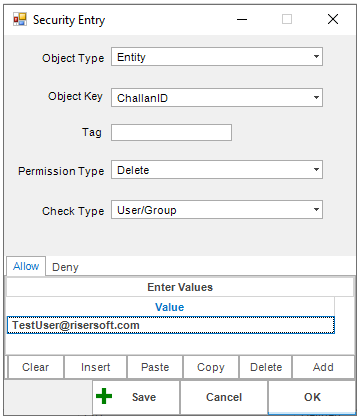360x418 pixels.
Task: Select the TestUser@risersoft.com value row
Action: coord(171,325)
